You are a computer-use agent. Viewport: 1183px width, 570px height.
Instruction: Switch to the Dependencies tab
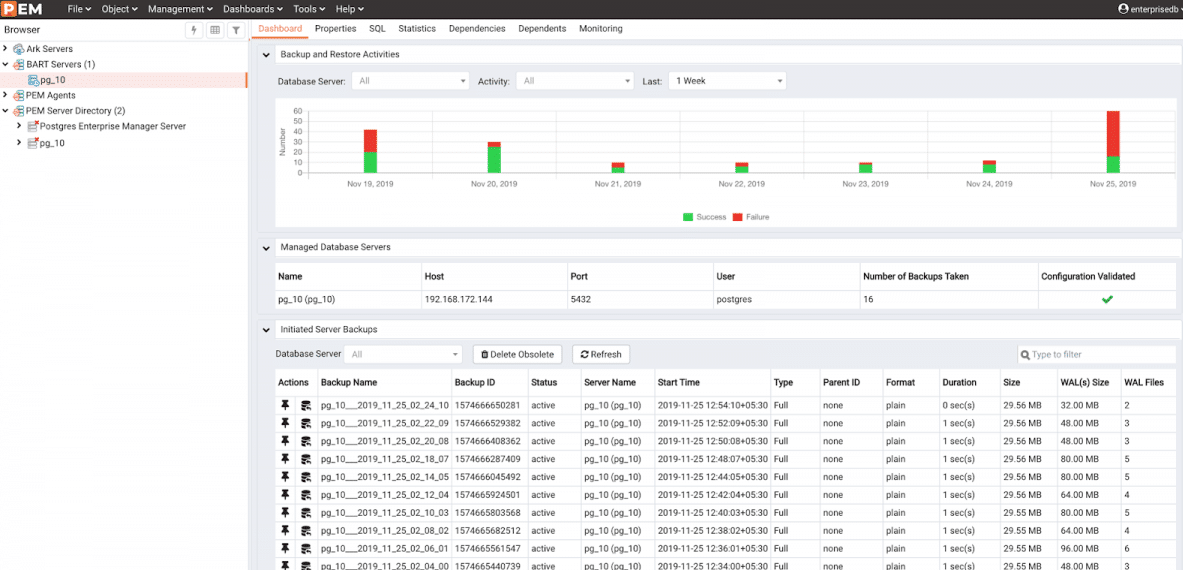477,29
